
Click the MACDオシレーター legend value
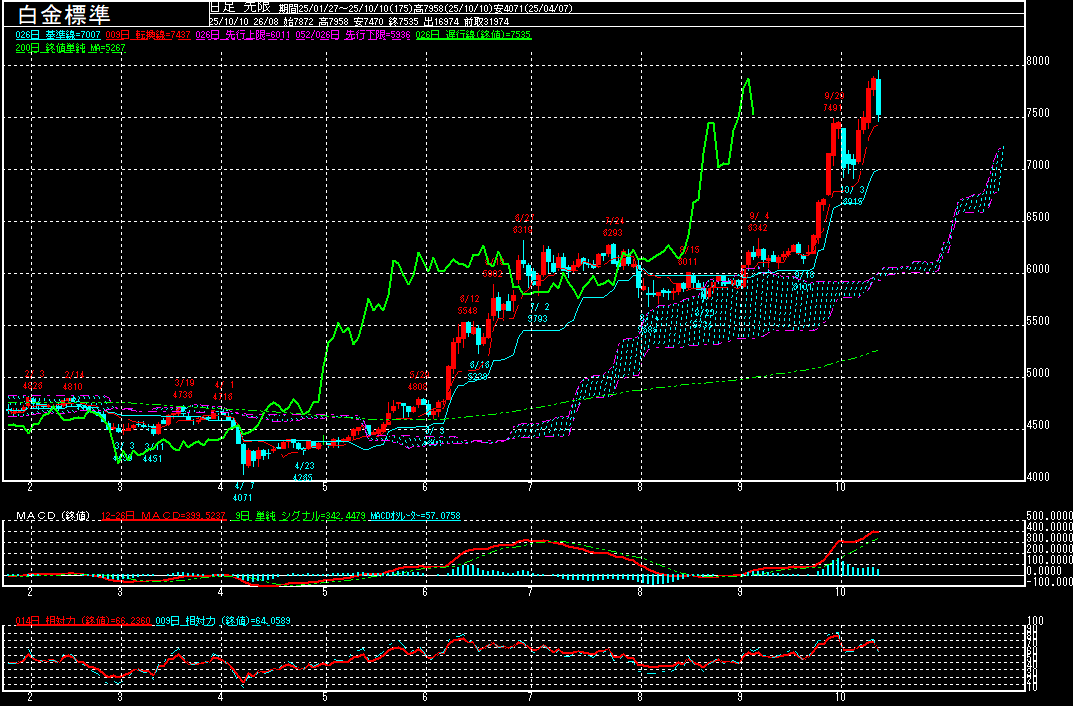(415, 516)
